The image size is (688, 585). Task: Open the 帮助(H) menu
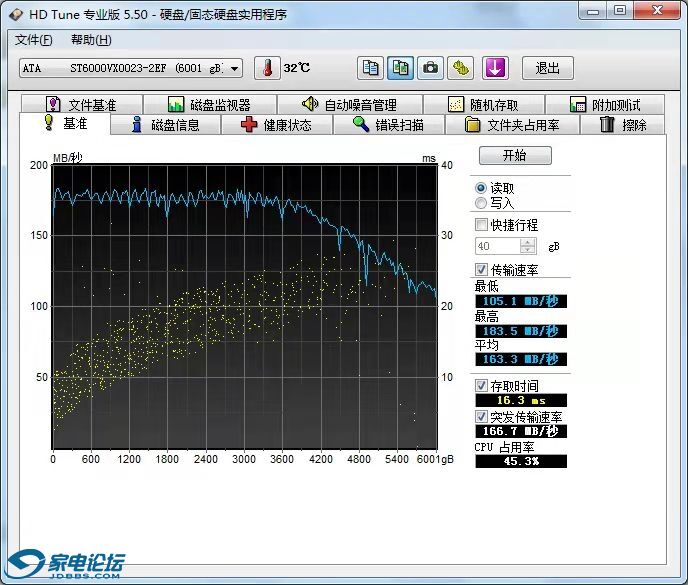(91, 40)
